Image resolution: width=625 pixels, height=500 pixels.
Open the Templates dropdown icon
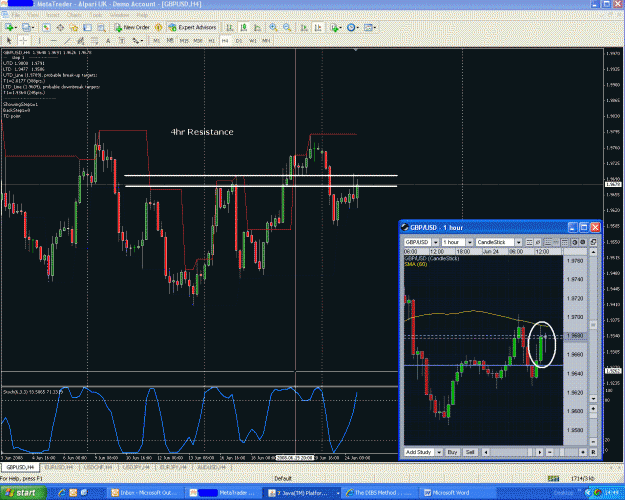pyautogui.click(x=369, y=28)
